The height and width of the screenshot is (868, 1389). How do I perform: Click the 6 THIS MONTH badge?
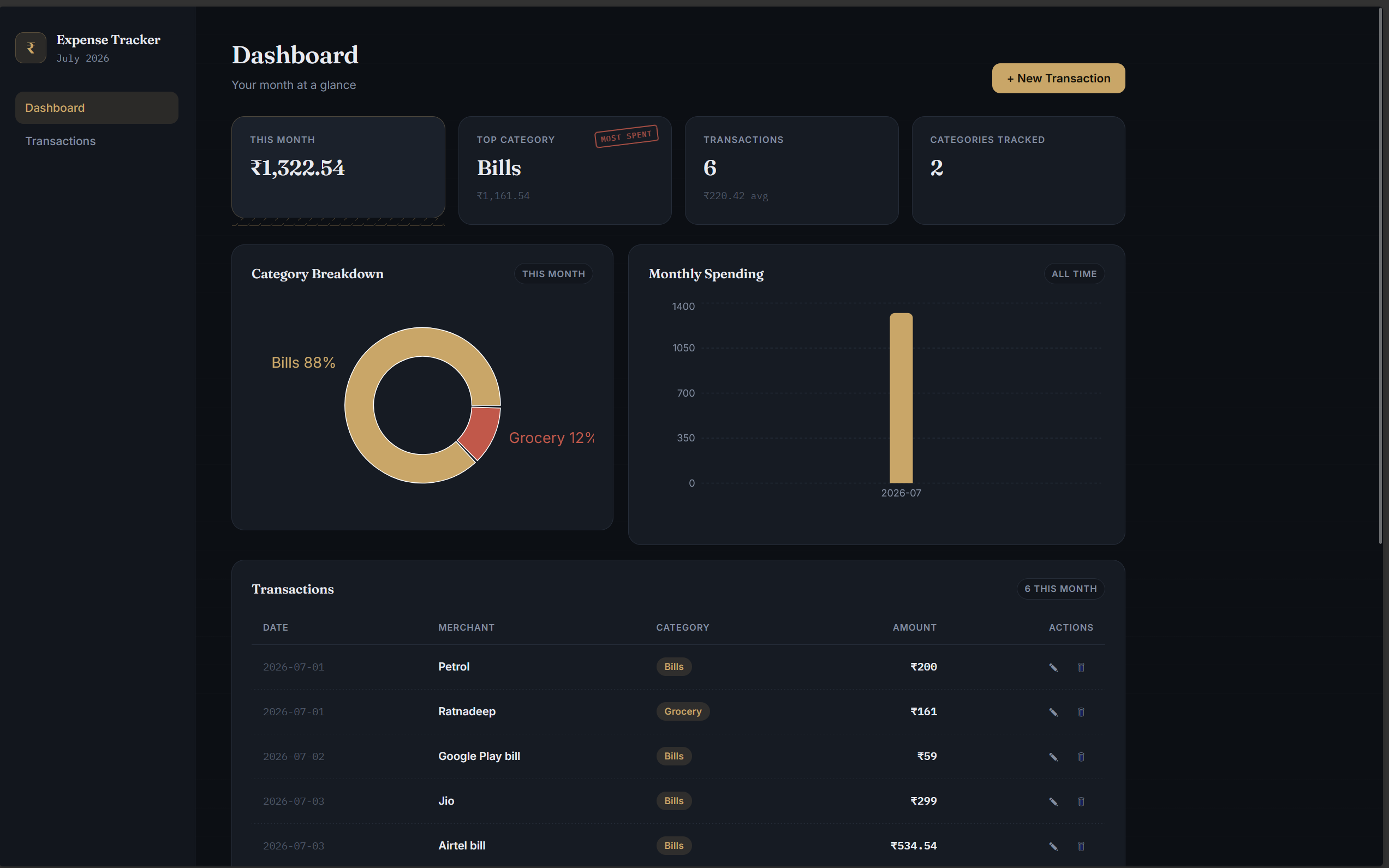(1060, 589)
